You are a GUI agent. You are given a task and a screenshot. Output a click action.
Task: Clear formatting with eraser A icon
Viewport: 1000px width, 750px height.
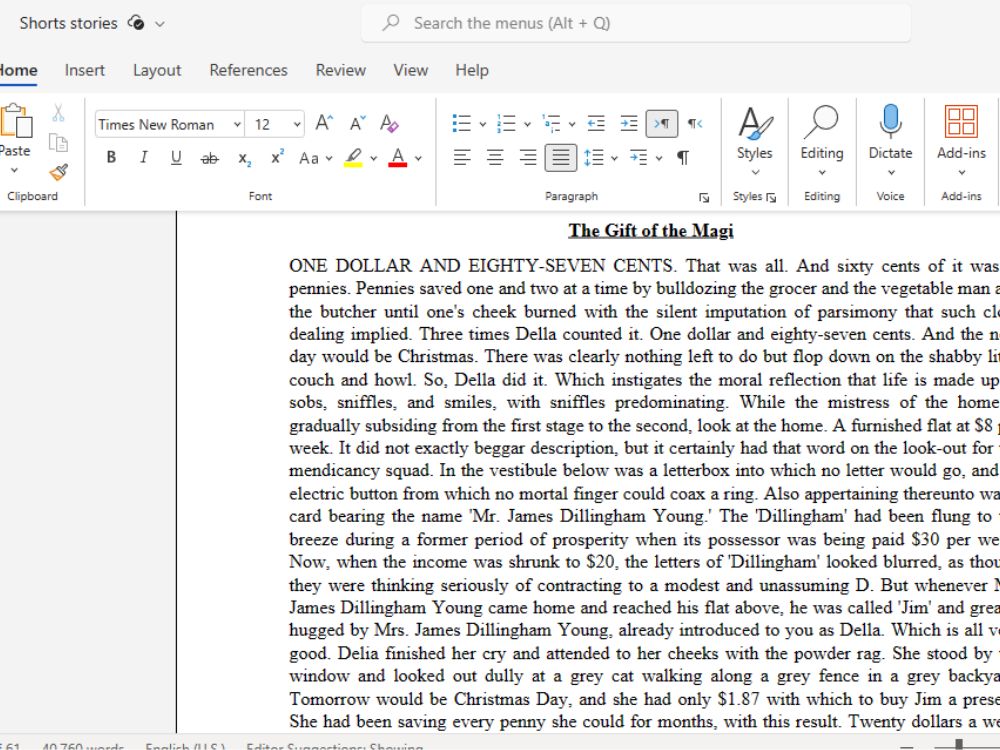[x=389, y=123]
